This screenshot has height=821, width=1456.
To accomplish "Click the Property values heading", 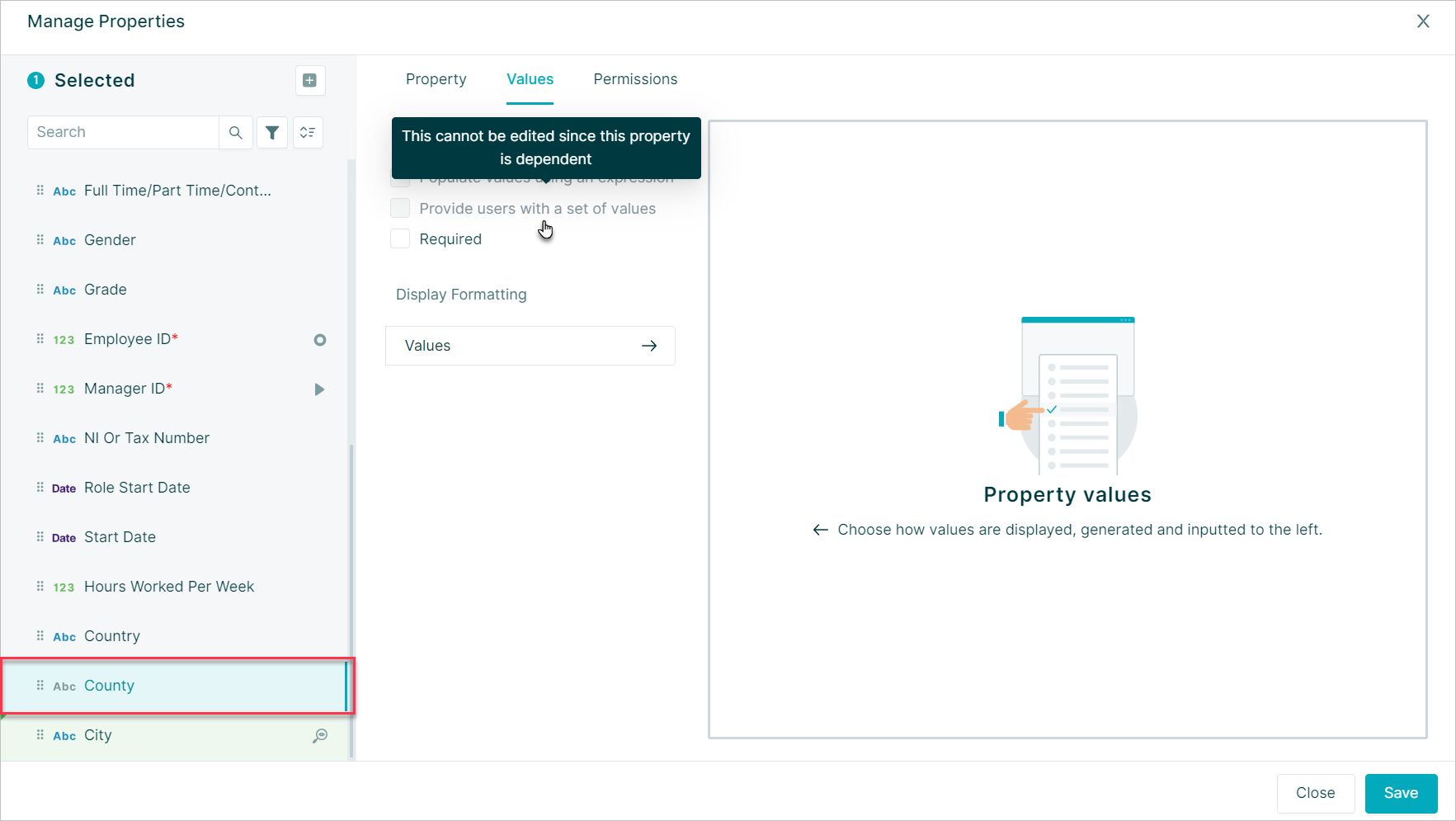I will (x=1067, y=495).
